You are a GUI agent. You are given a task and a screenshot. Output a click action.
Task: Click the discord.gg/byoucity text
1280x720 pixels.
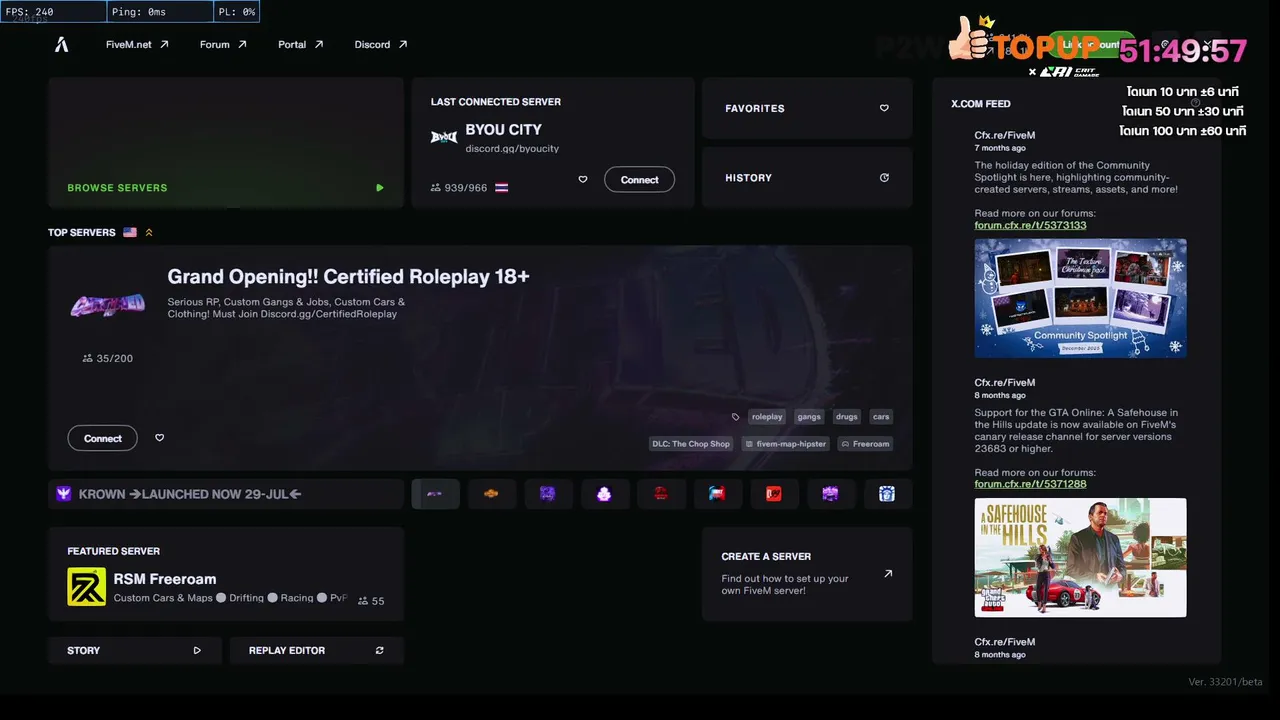click(x=512, y=149)
